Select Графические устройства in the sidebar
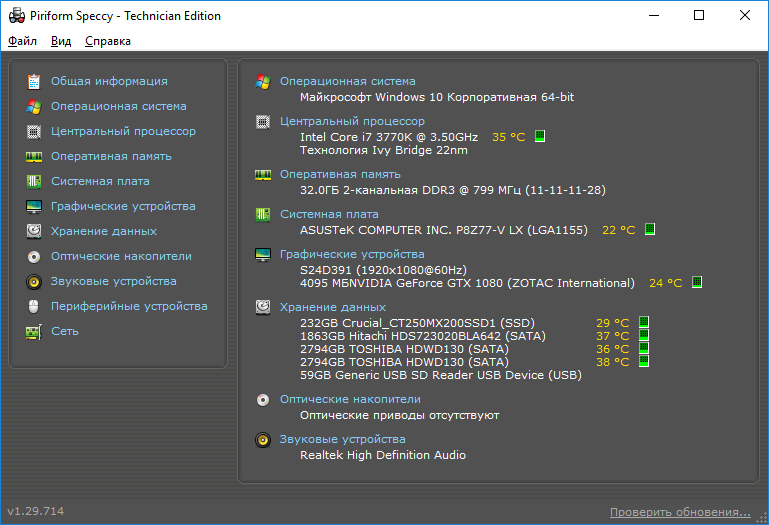This screenshot has width=769, height=525. [x=123, y=207]
